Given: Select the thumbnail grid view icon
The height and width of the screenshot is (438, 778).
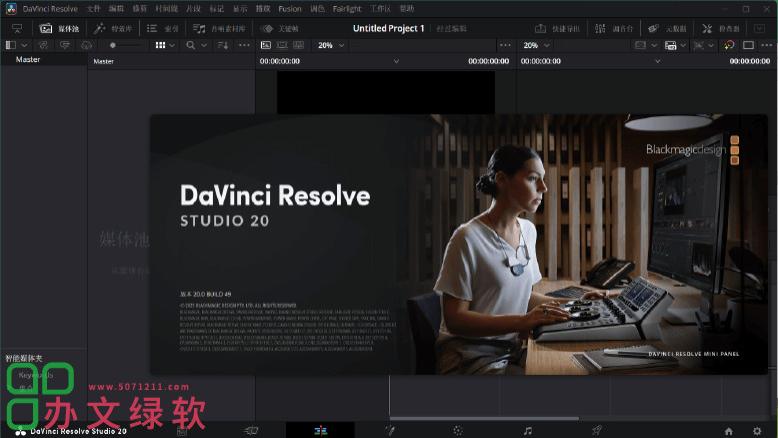Looking at the screenshot, I should (x=160, y=45).
